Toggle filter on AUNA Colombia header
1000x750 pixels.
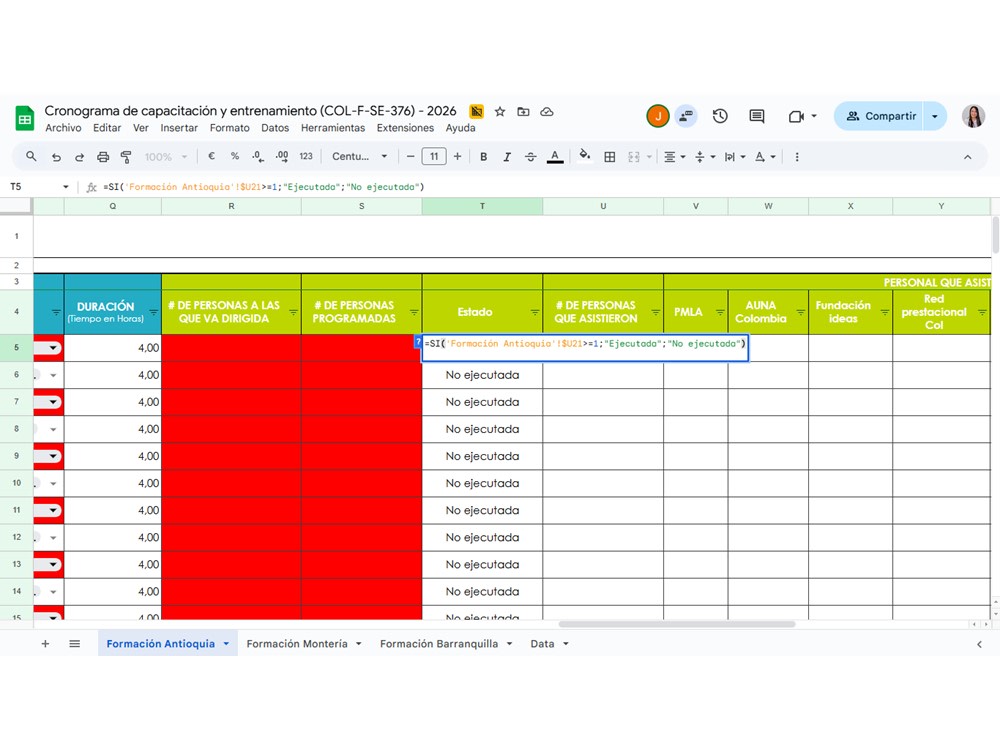800,312
